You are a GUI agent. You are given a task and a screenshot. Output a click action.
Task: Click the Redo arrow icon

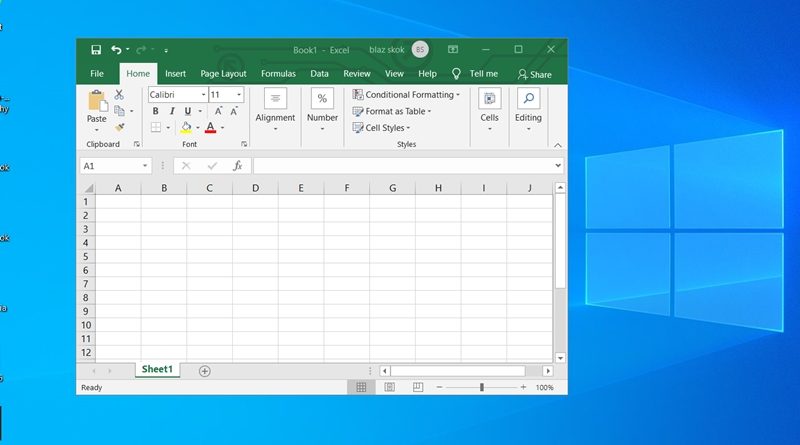pyautogui.click(x=141, y=50)
